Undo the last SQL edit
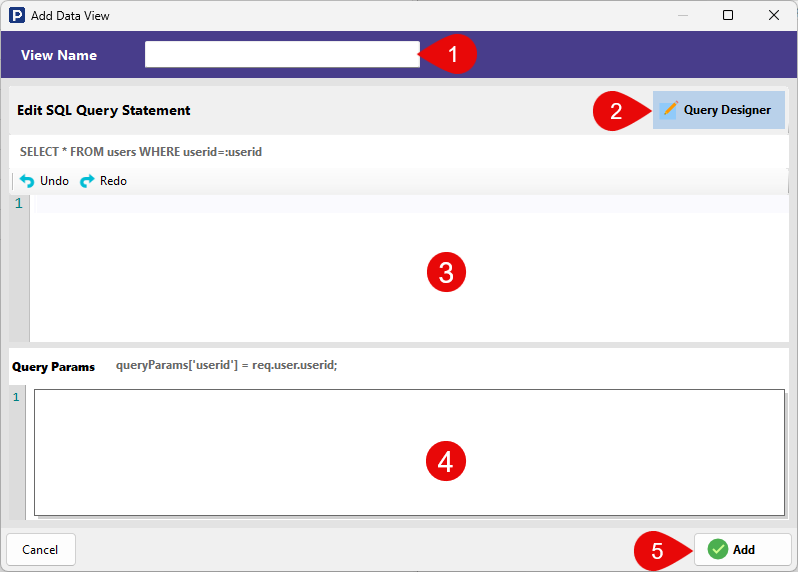Image resolution: width=798 pixels, height=572 pixels. pyautogui.click(x=44, y=181)
